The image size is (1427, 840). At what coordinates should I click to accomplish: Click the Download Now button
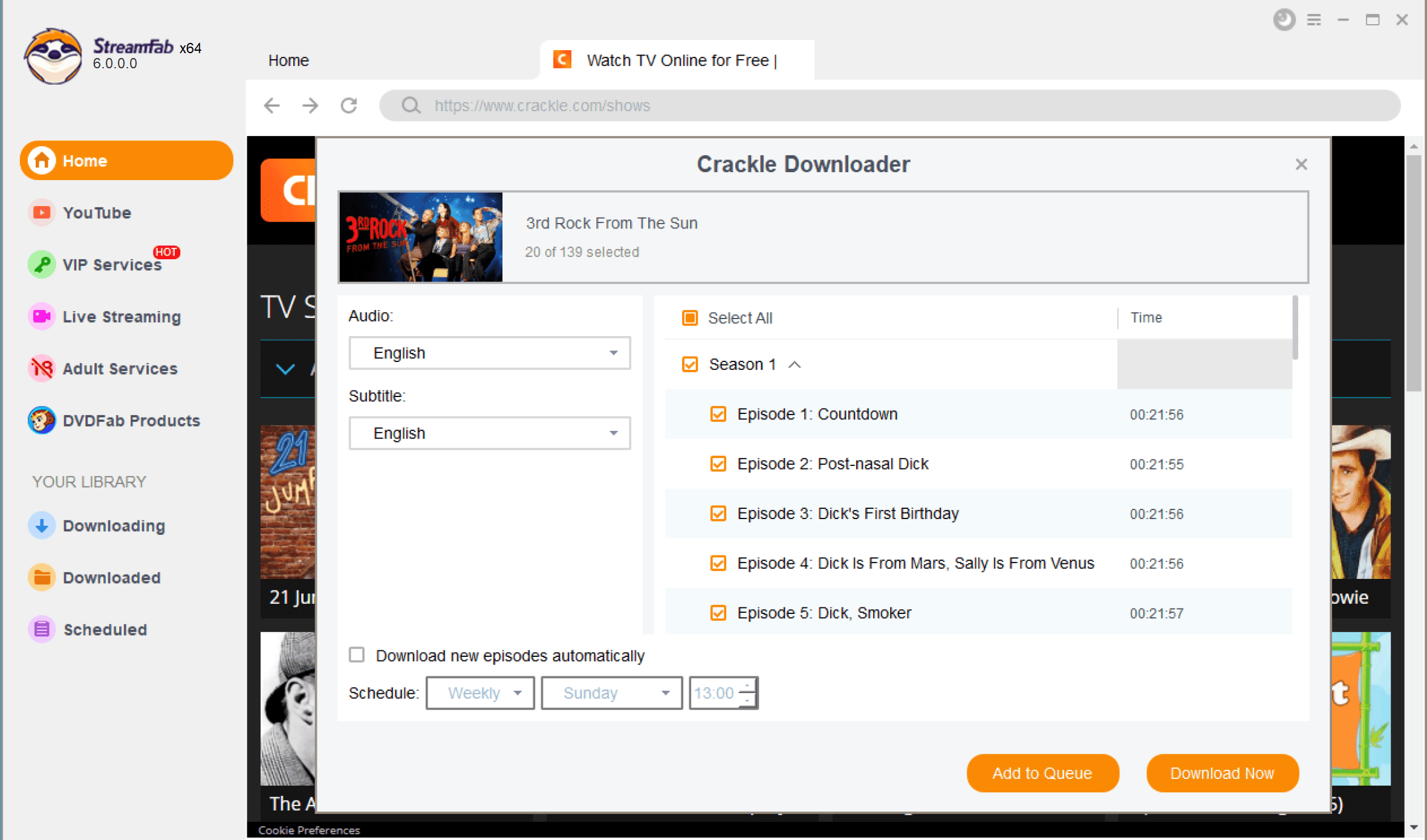point(1224,773)
